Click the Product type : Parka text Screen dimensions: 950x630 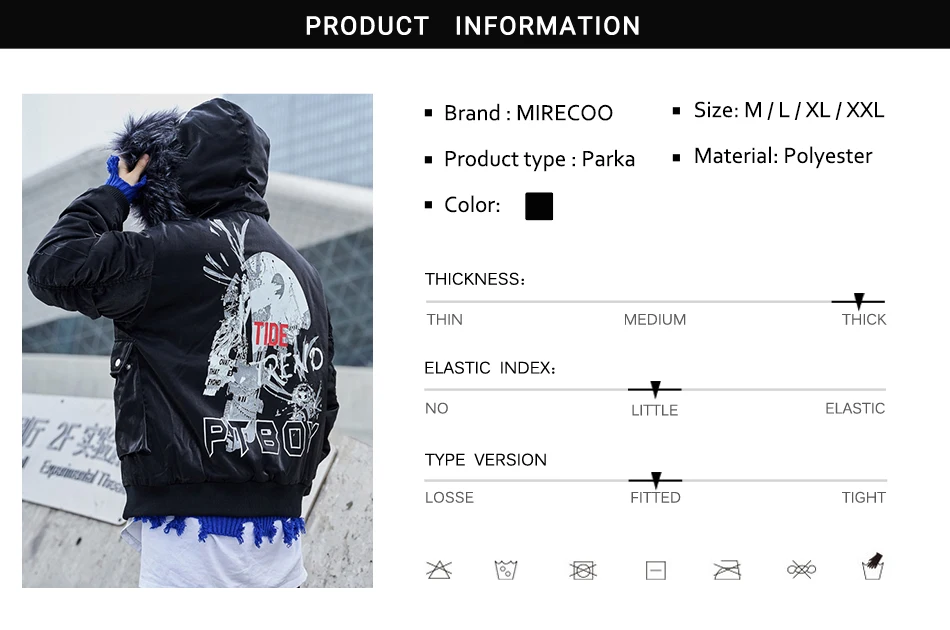click(539, 159)
